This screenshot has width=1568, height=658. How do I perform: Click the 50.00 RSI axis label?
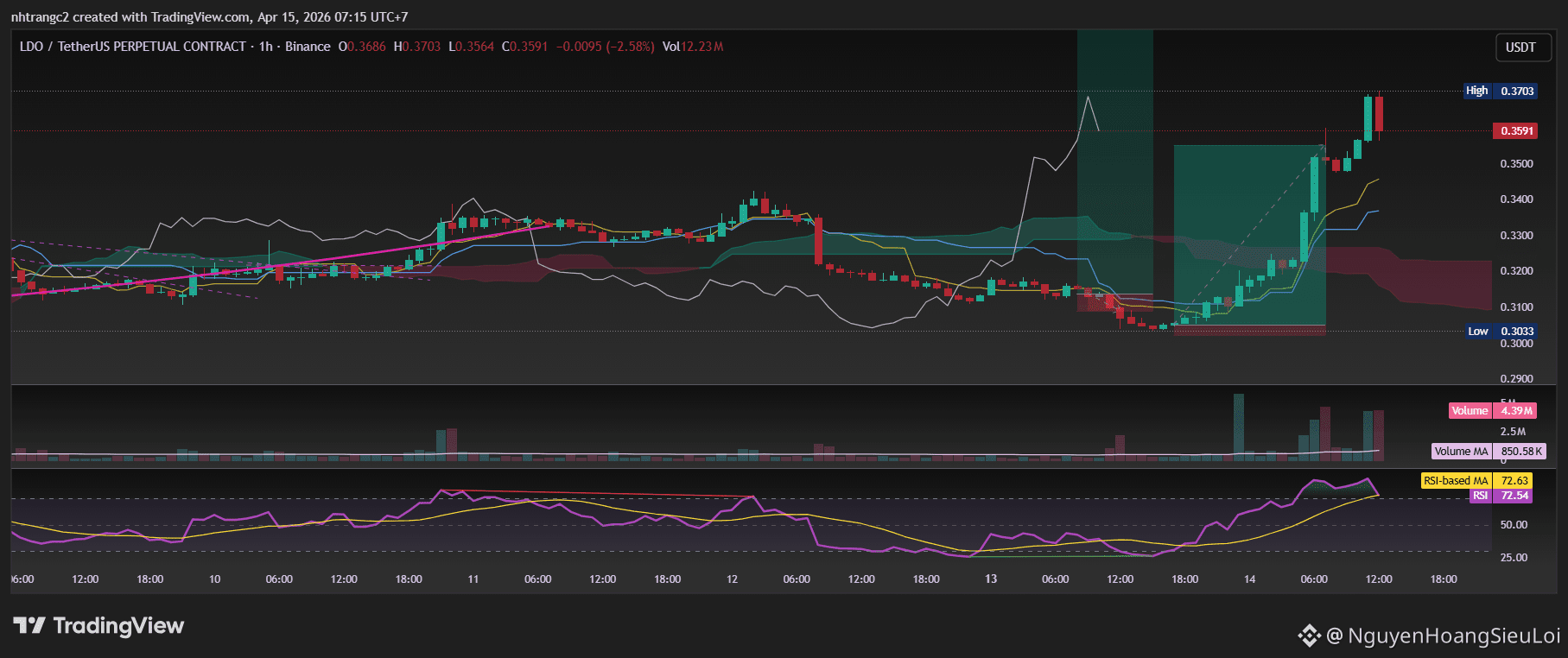(1514, 525)
